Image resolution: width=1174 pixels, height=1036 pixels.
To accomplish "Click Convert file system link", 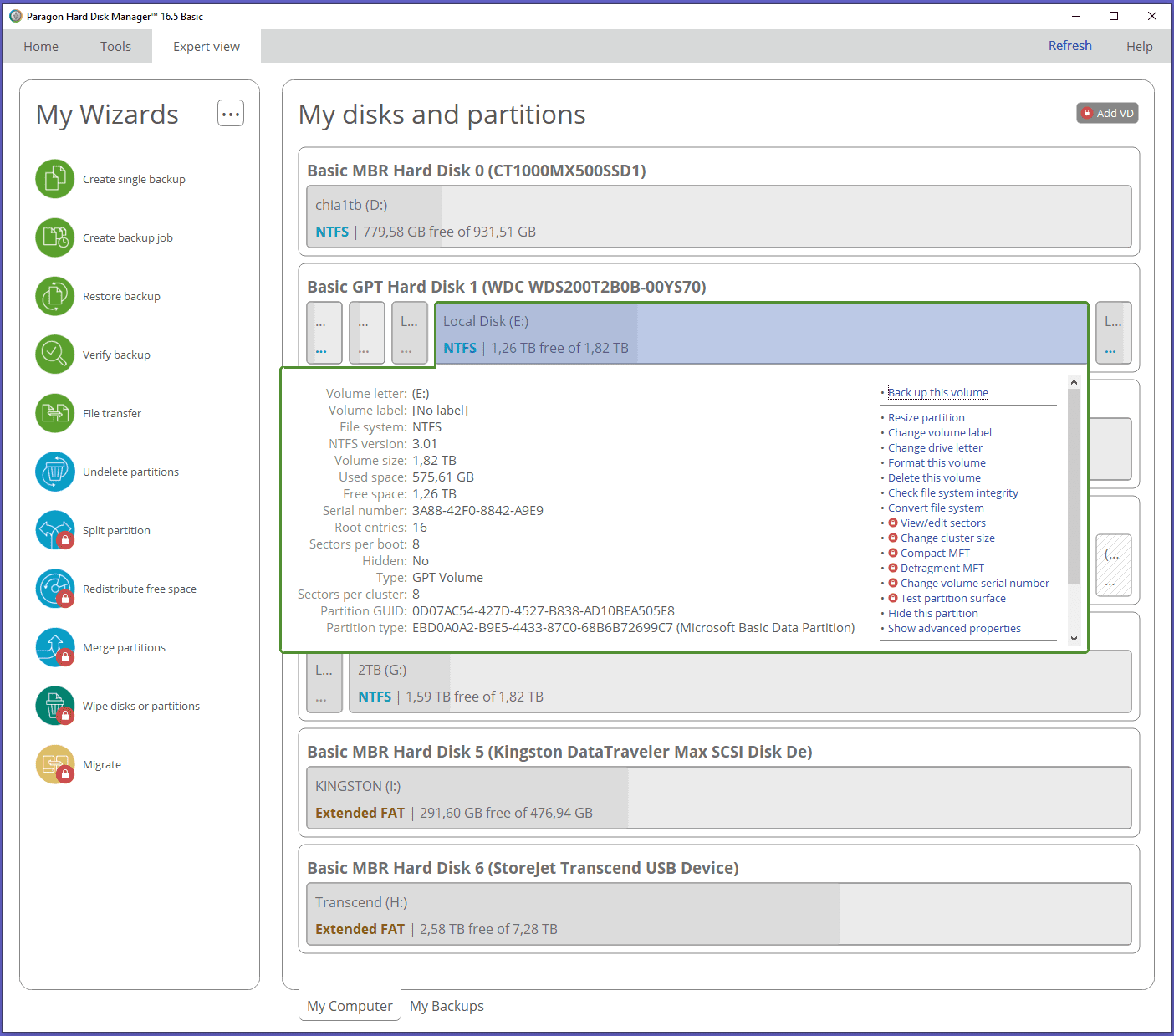I will [x=936, y=508].
